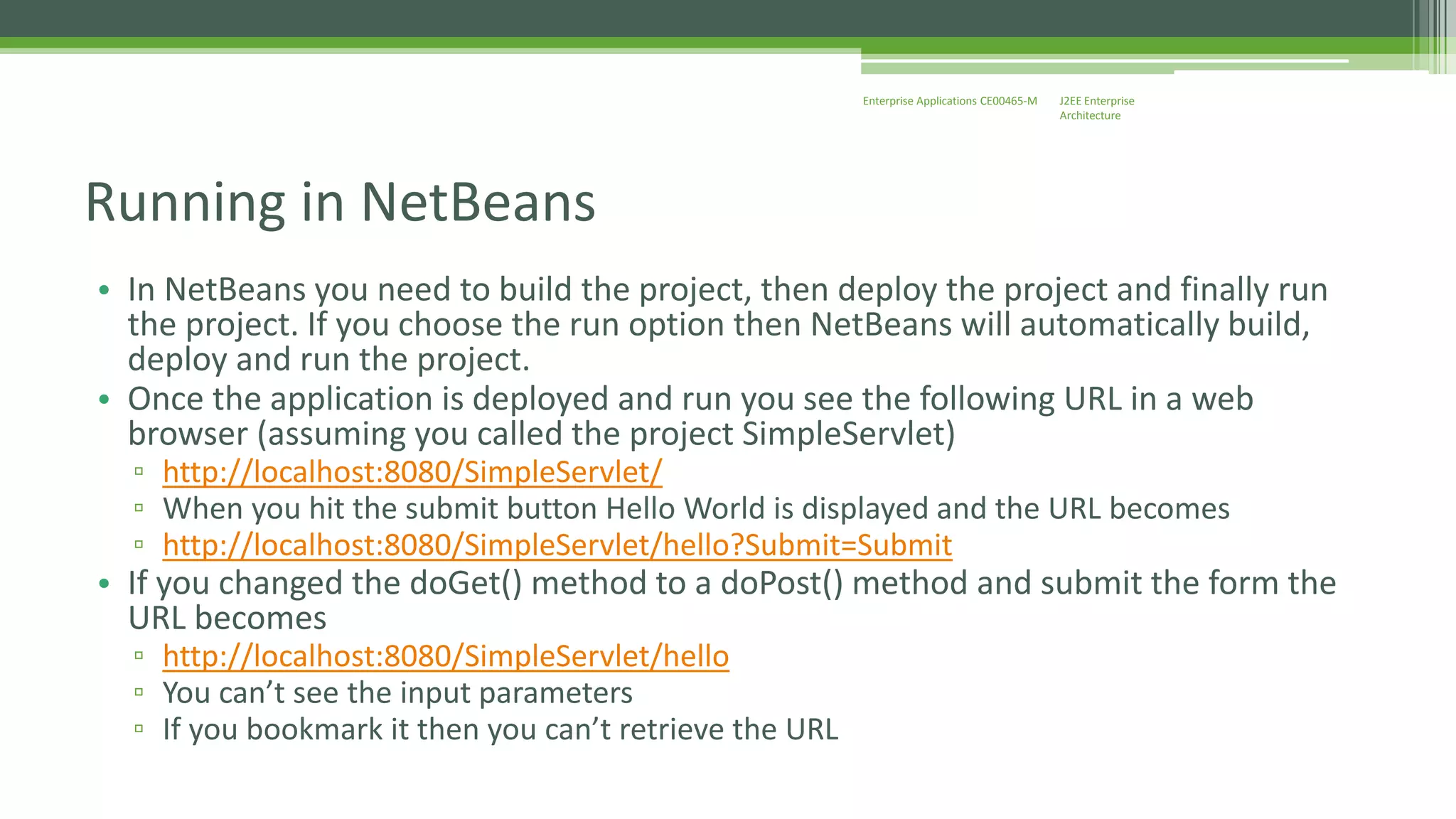Image resolution: width=1456 pixels, height=819 pixels.
Task: Click the SimpleServlet/hello link without parameters
Action: tap(446, 656)
